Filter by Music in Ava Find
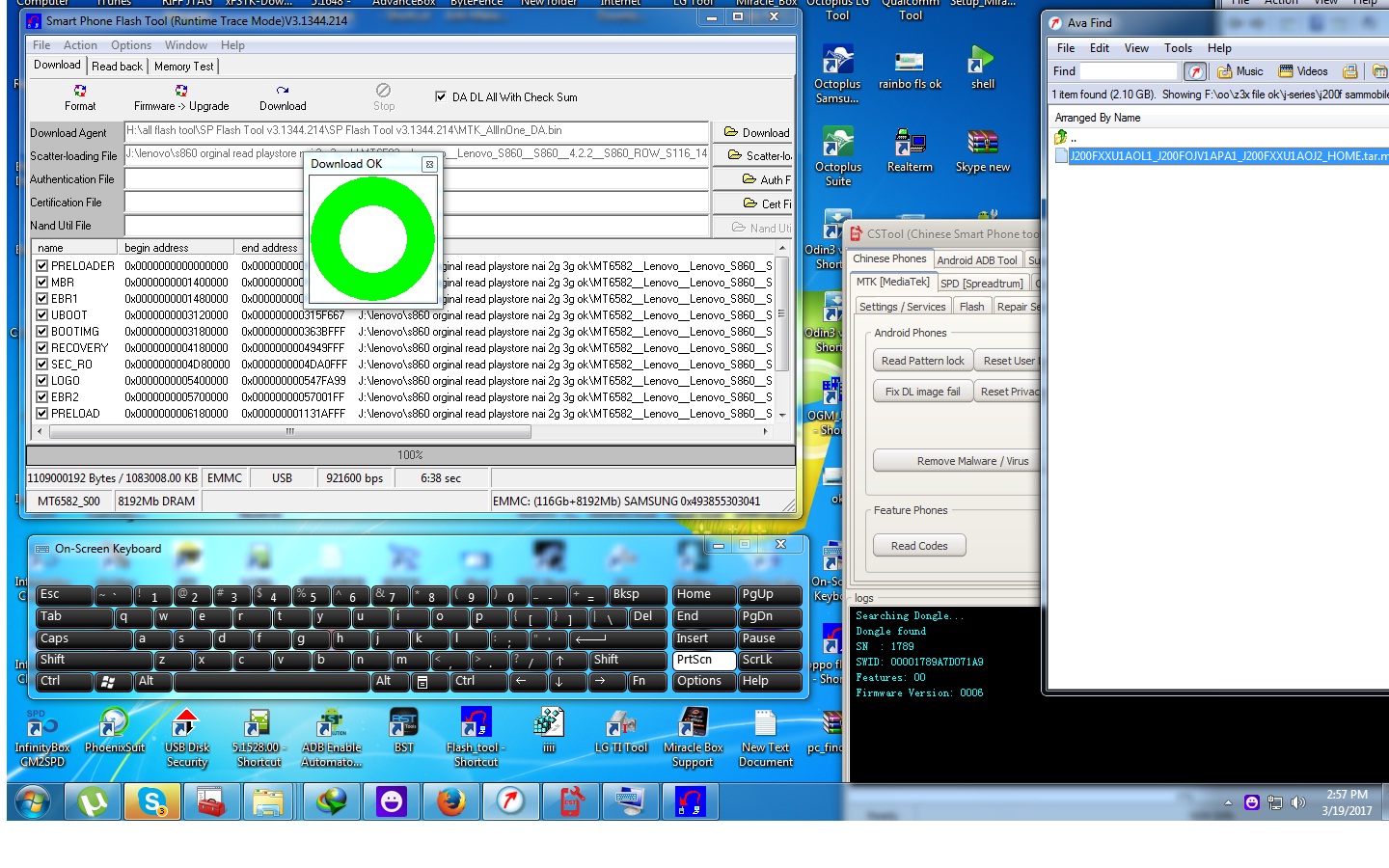Viewport: 1389px width, 868px height. pos(1240,71)
